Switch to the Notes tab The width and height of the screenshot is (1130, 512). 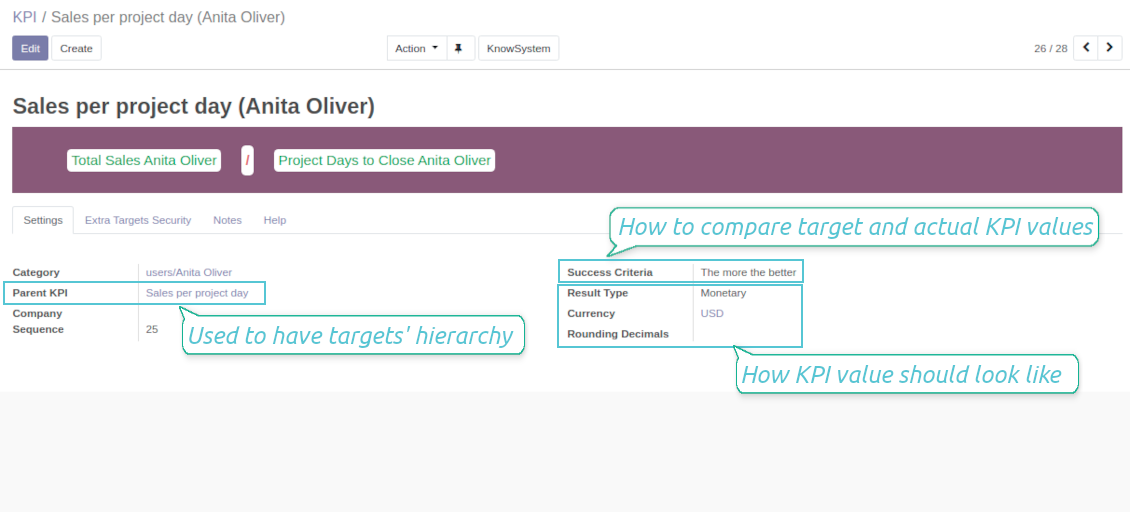pyautogui.click(x=227, y=220)
